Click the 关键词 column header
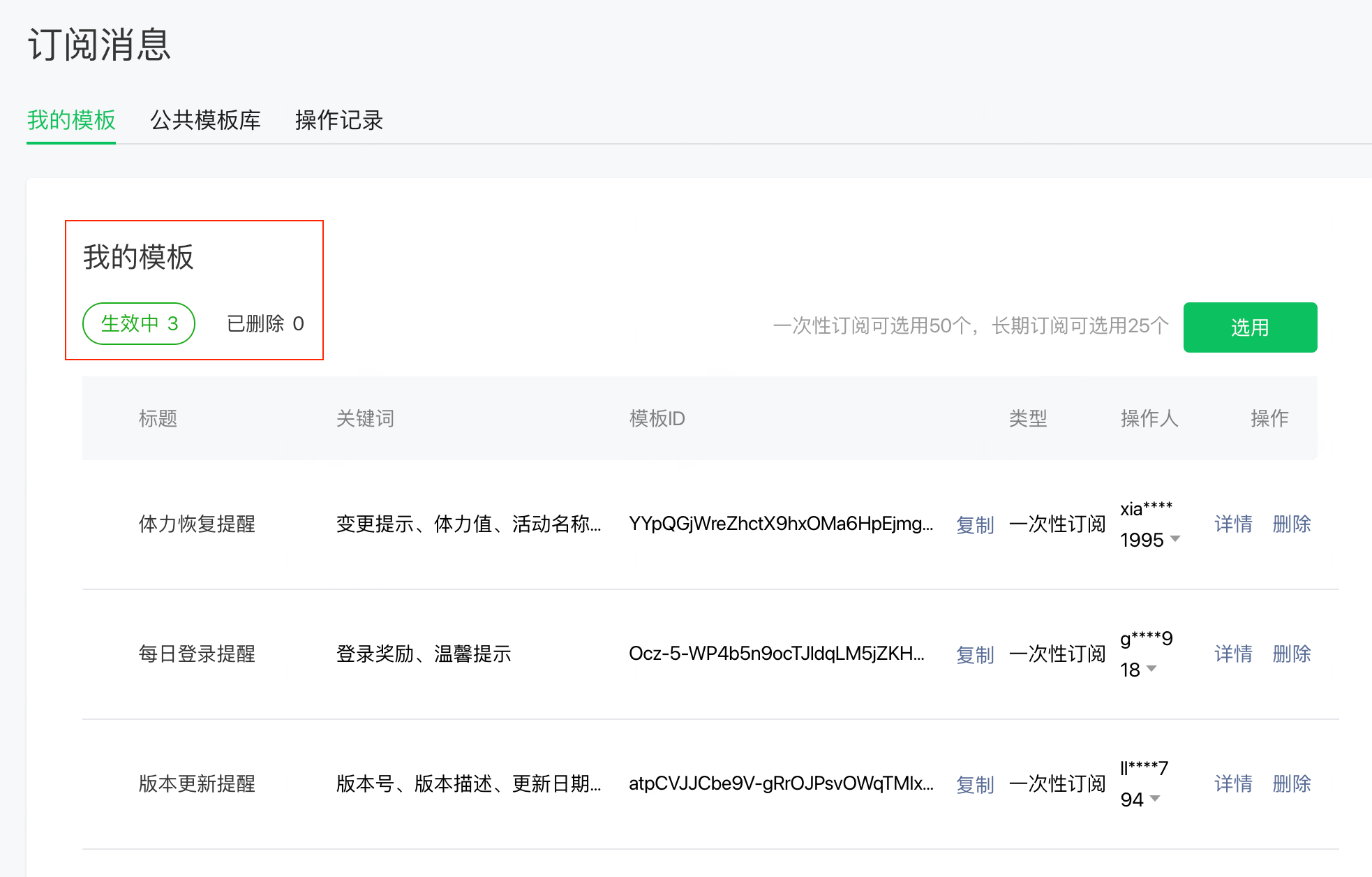The width and height of the screenshot is (1372, 877). click(365, 418)
